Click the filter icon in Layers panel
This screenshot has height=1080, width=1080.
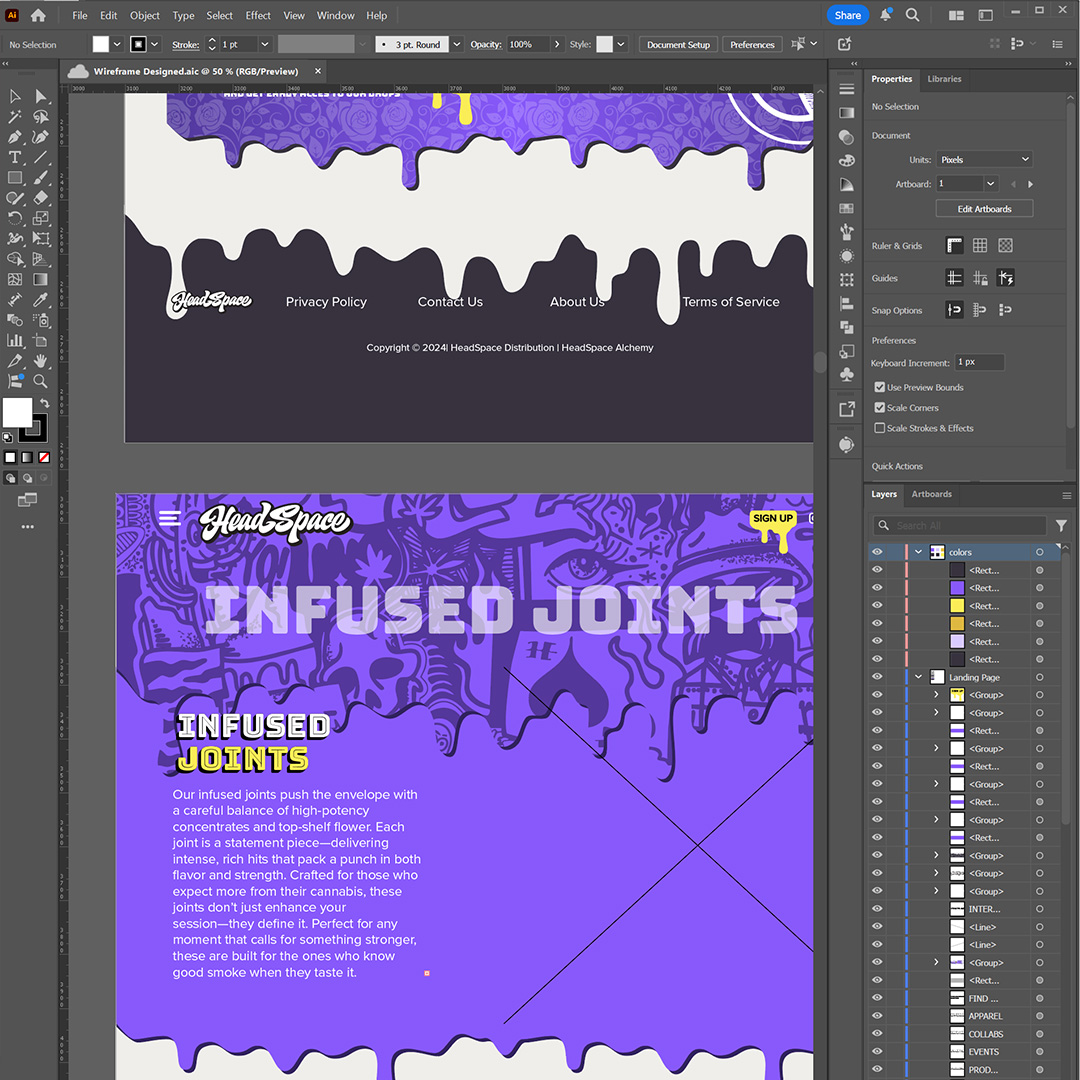(1061, 526)
